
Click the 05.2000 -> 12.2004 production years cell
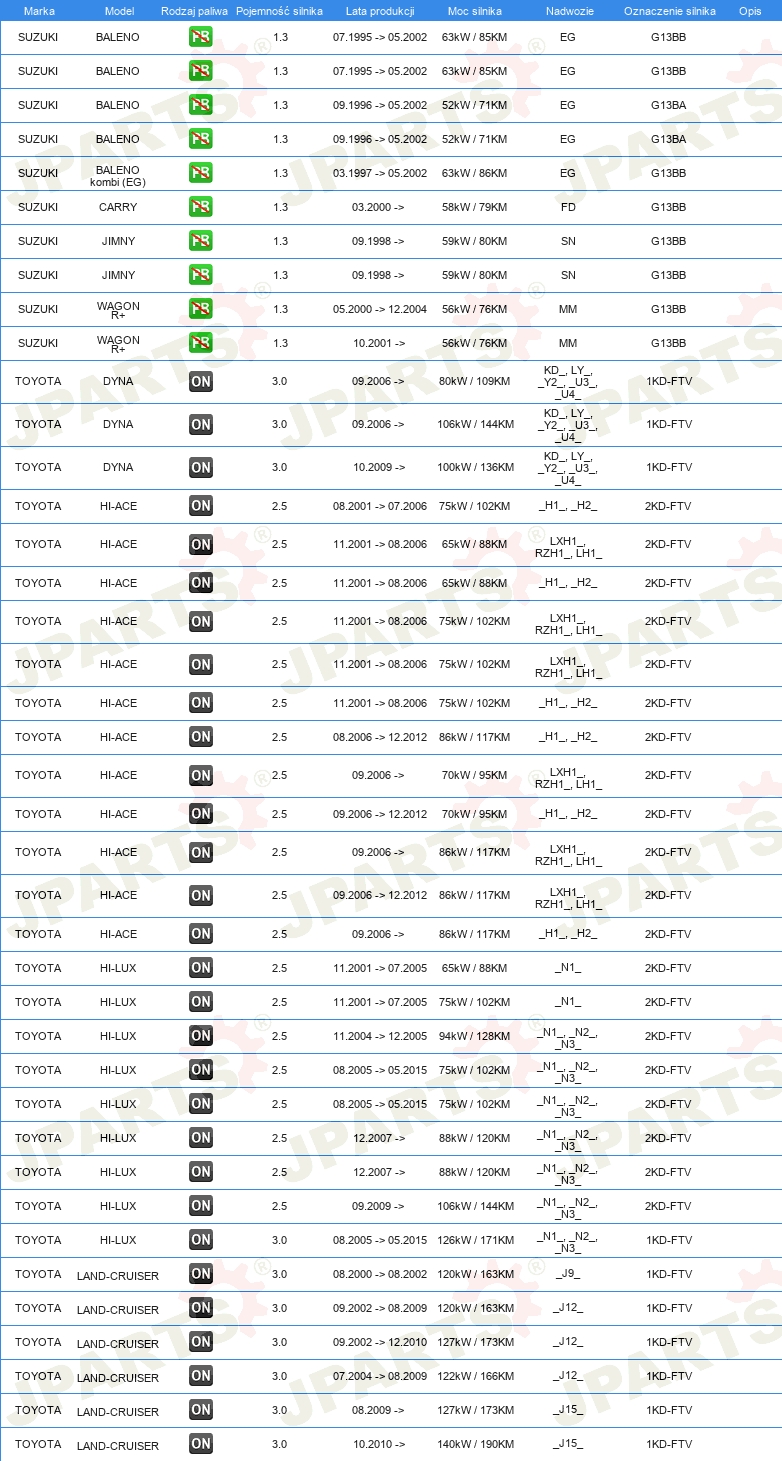click(x=380, y=309)
